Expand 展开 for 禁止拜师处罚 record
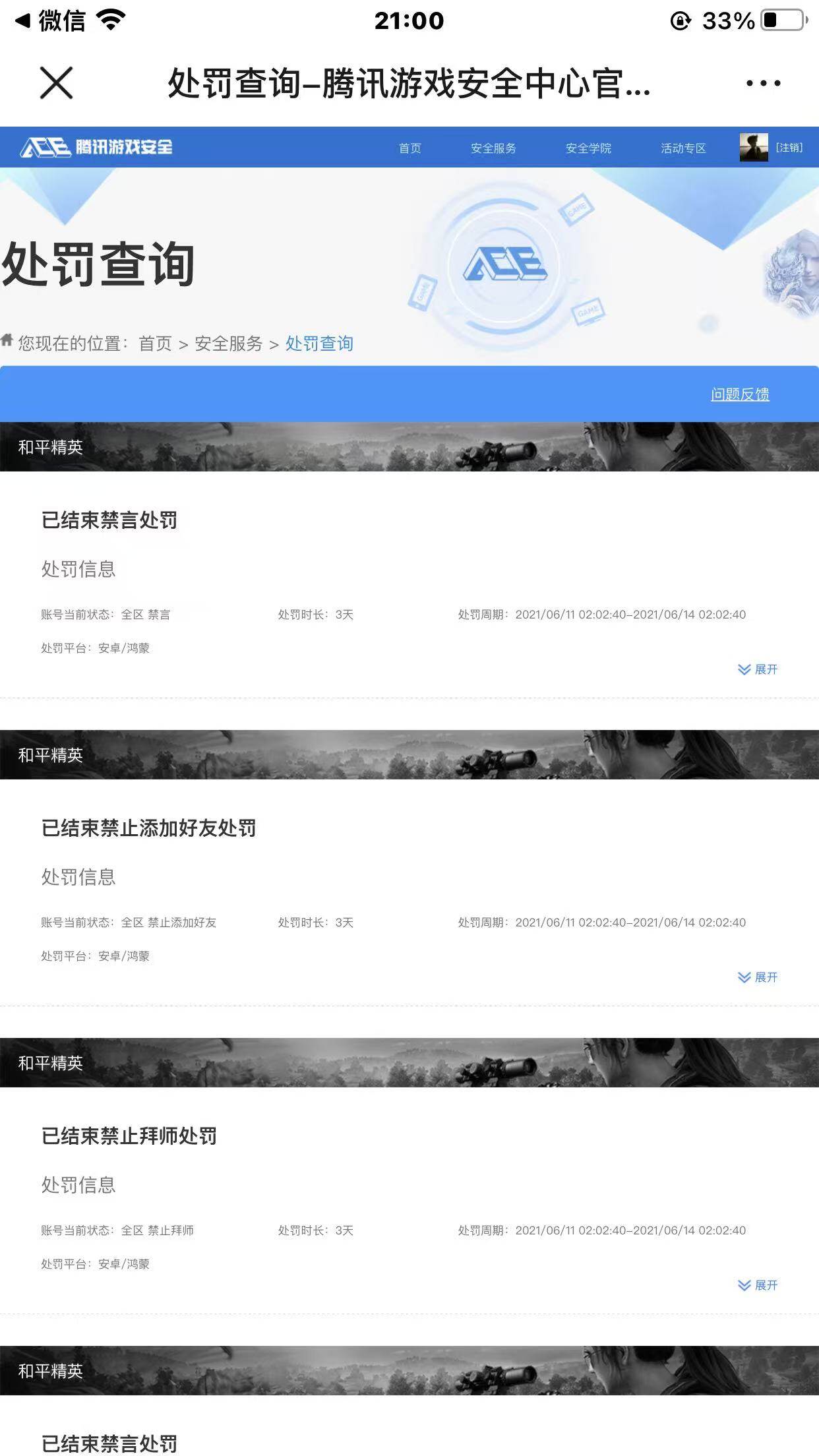This screenshot has width=819, height=1456. click(758, 1285)
